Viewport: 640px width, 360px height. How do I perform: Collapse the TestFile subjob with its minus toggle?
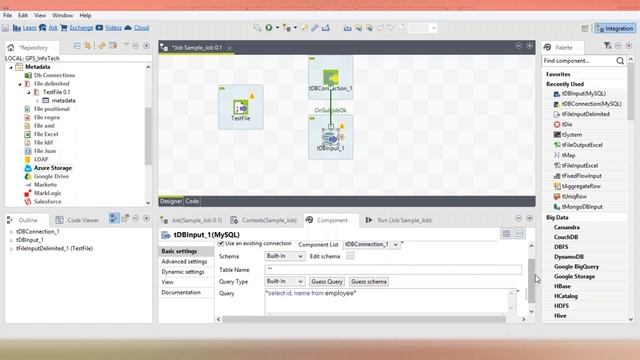coord(222,88)
